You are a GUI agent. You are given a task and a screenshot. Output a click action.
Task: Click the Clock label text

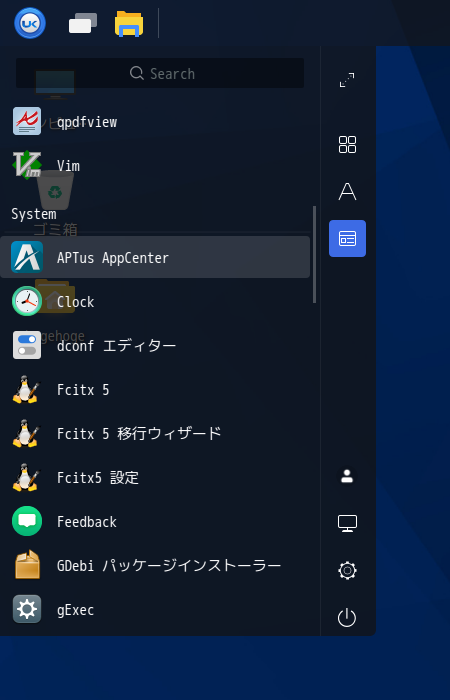click(75, 302)
